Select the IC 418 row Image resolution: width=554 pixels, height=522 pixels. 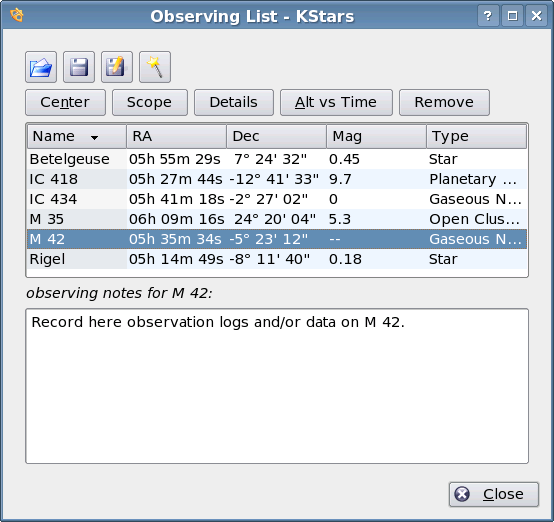pyautogui.click(x=277, y=179)
